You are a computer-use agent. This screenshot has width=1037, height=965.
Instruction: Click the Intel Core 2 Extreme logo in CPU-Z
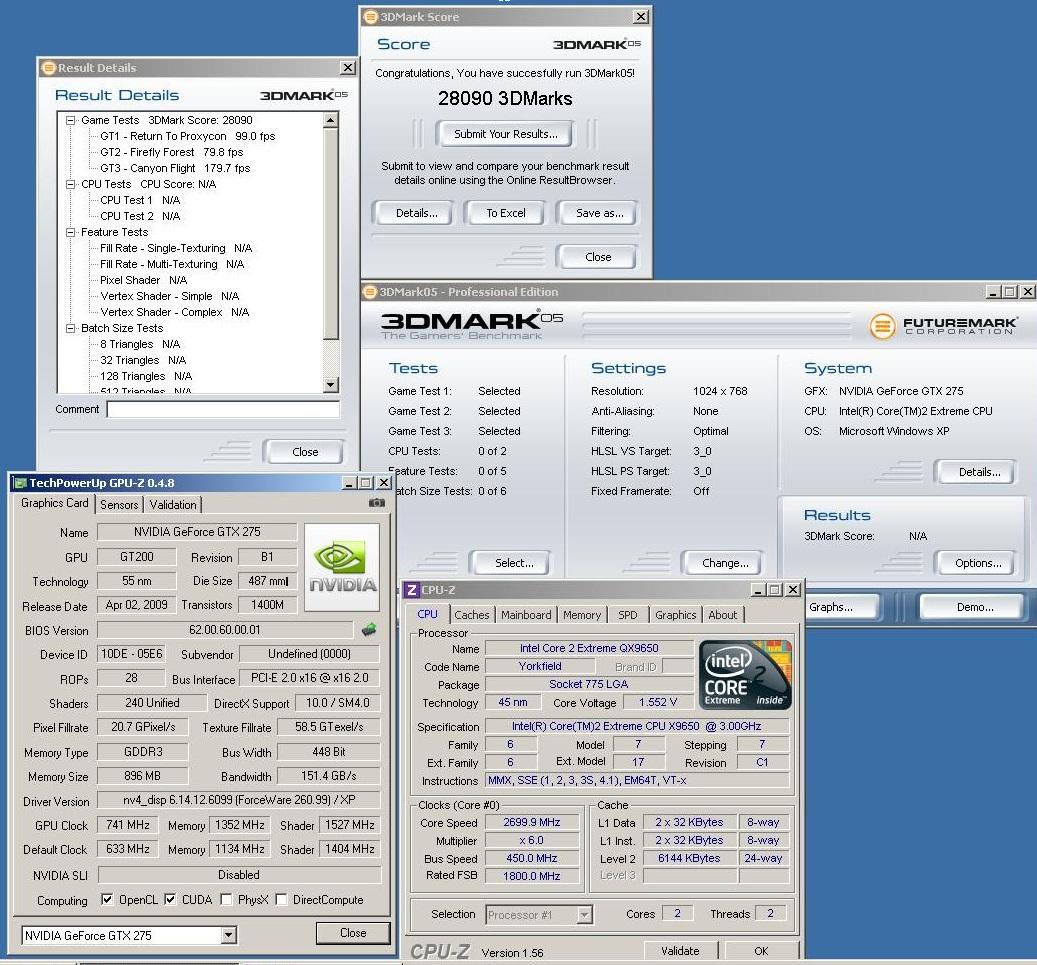pyautogui.click(x=745, y=675)
